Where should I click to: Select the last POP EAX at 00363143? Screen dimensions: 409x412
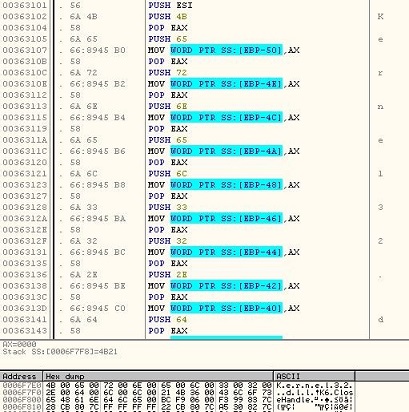[x=168, y=331]
